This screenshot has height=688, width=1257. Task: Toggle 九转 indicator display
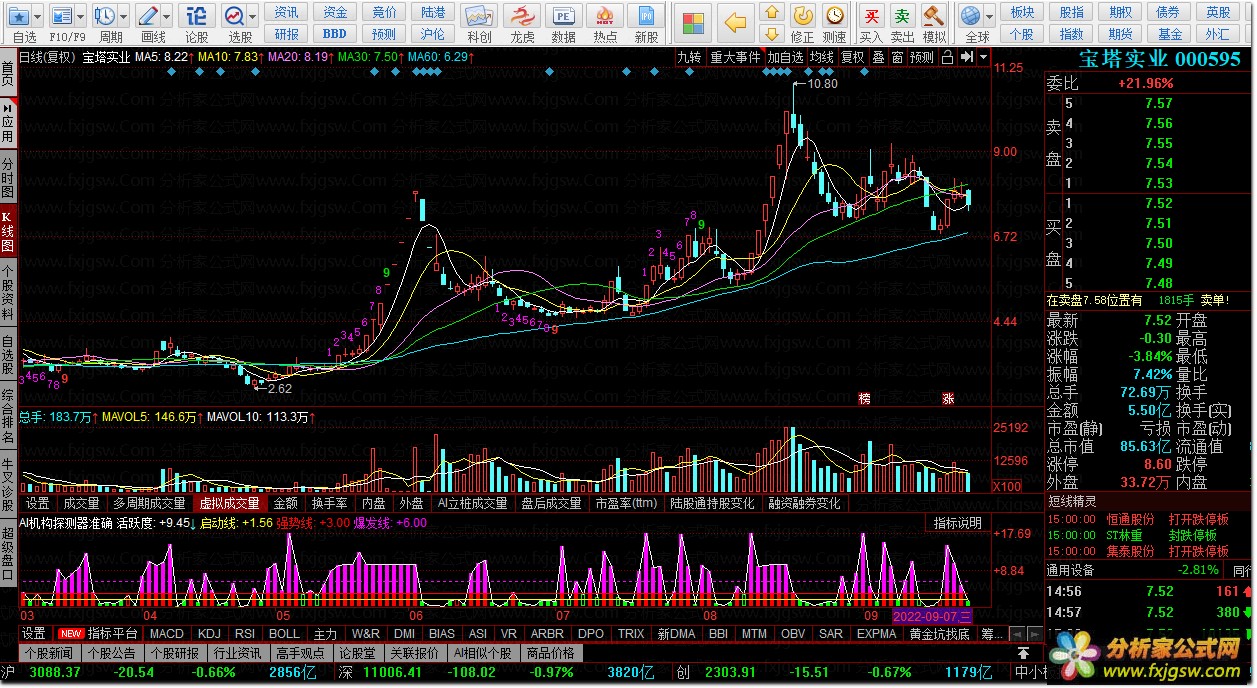tap(689, 58)
